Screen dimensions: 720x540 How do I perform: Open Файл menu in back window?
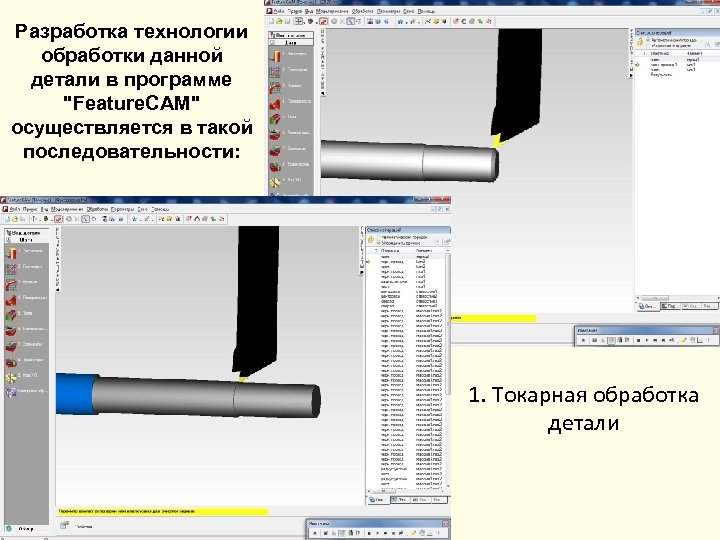point(279,11)
